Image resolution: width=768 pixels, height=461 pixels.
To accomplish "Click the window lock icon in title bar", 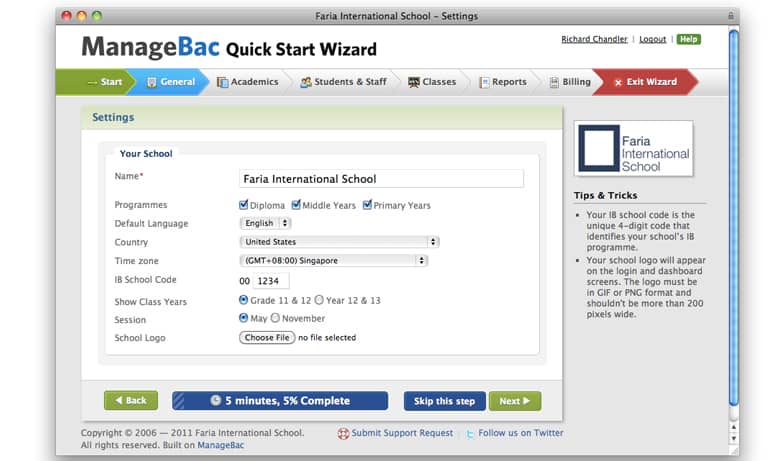I will tap(730, 16).
